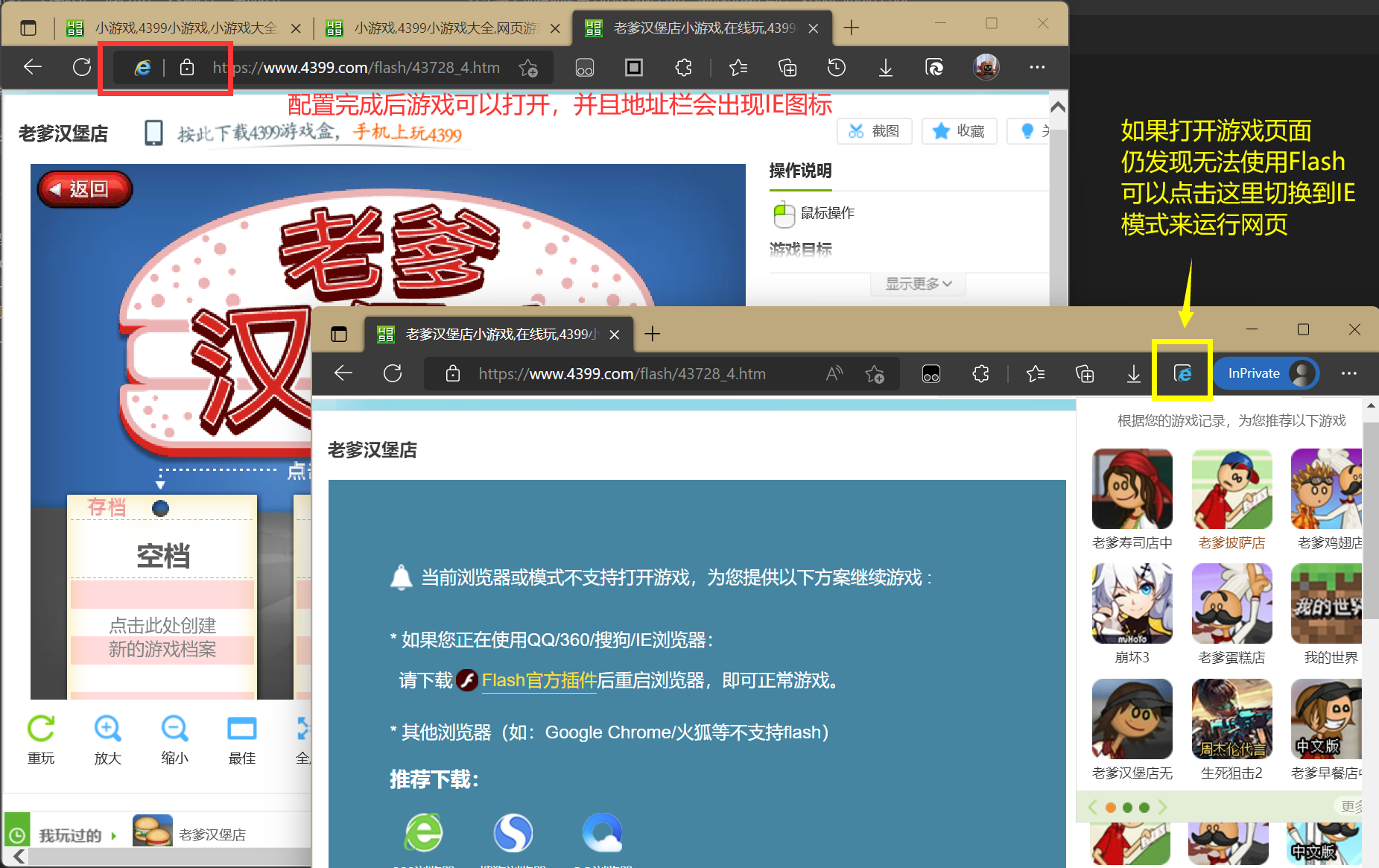Image resolution: width=1379 pixels, height=868 pixels.
Task: Open Downloads in front window toolbar
Action: [x=1133, y=373]
